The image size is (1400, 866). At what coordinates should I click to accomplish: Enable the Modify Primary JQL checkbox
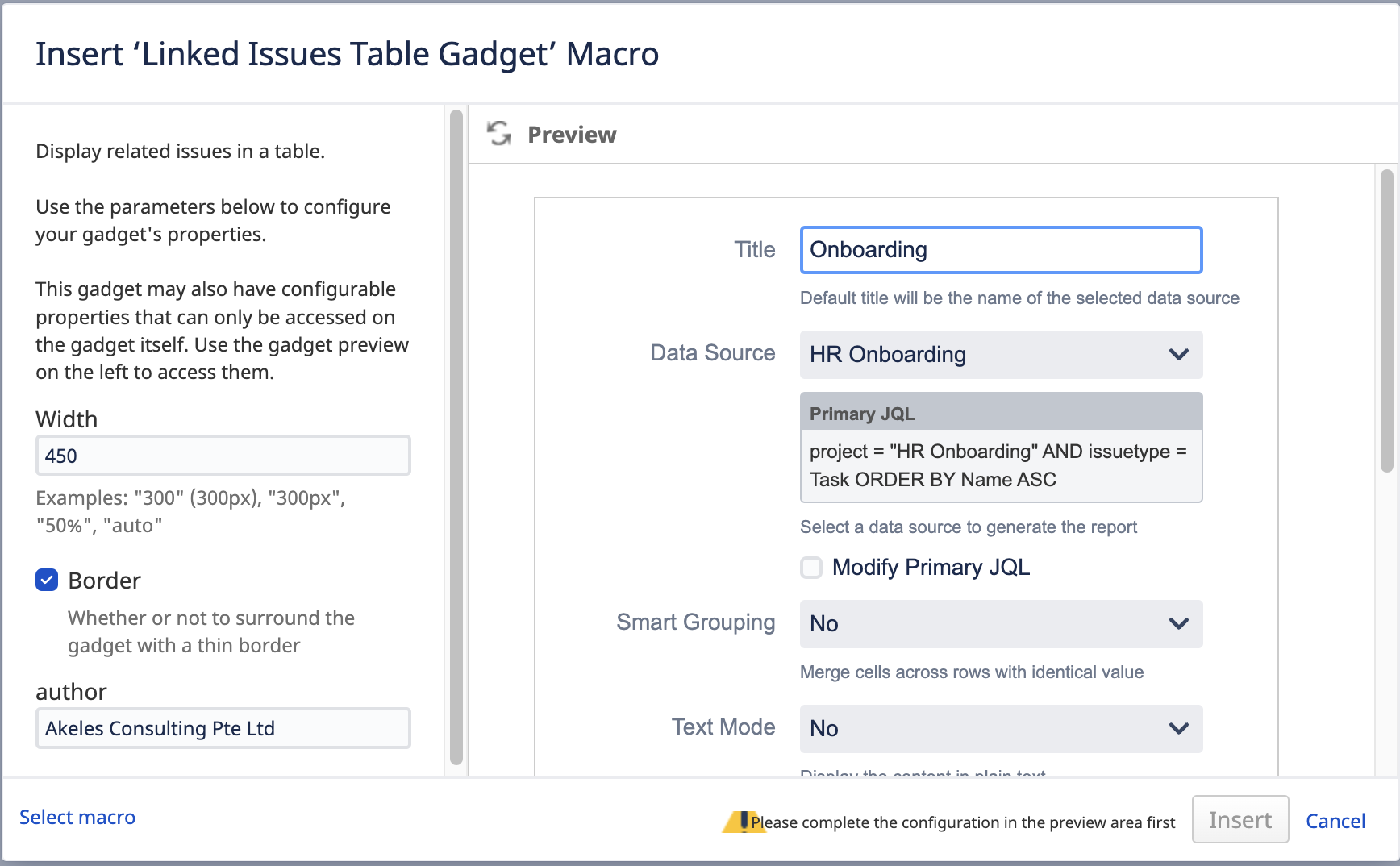pyautogui.click(x=811, y=568)
